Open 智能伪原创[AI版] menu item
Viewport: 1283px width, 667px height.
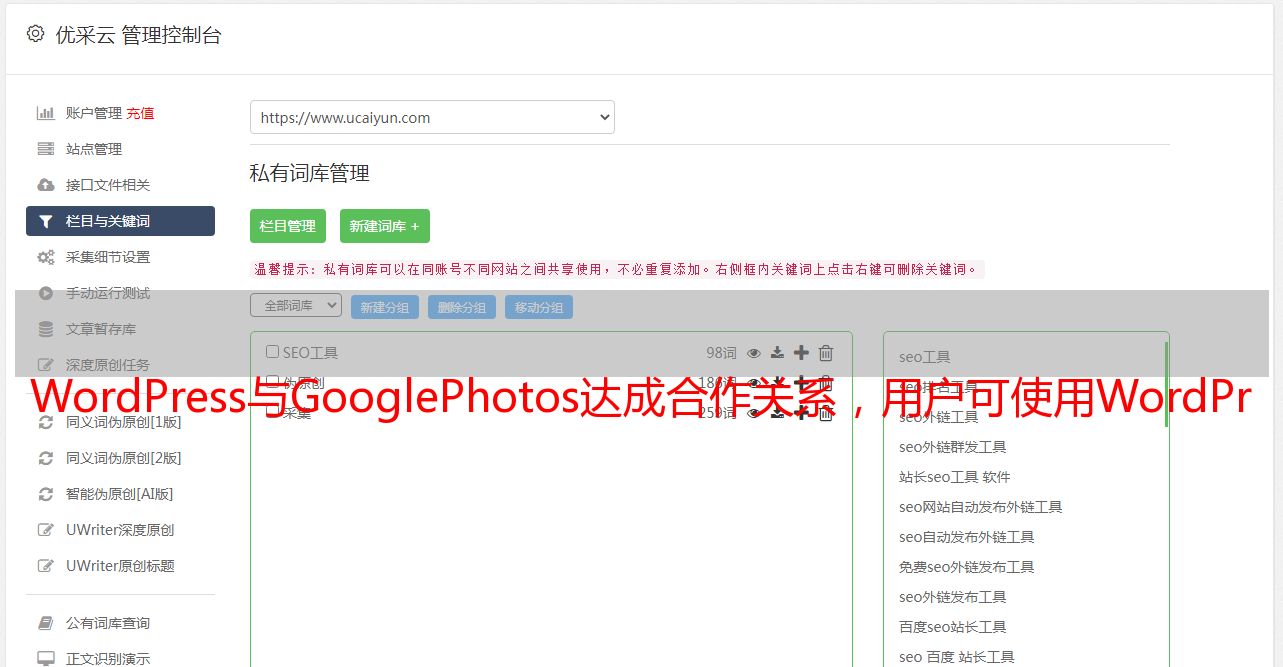(120, 494)
